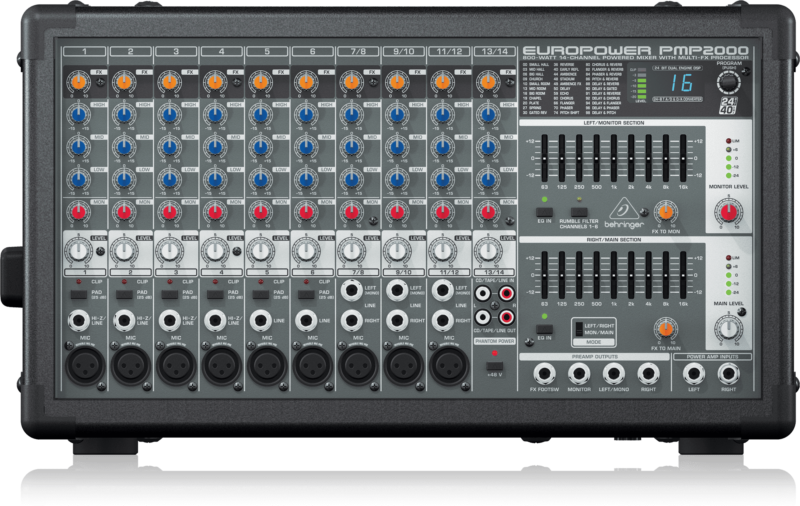The width and height of the screenshot is (800, 506).
Task: Click the LEFT/MONO preamp output jack
Action: (613, 374)
